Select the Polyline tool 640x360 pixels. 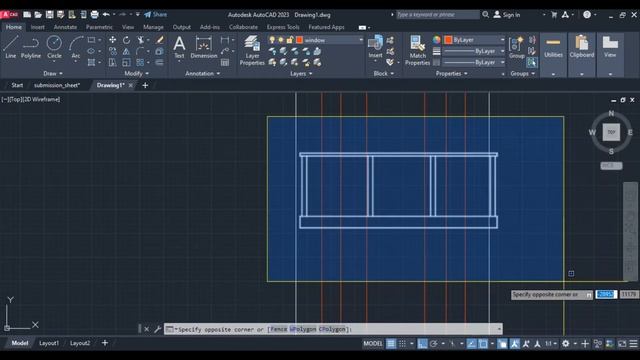coord(31,47)
